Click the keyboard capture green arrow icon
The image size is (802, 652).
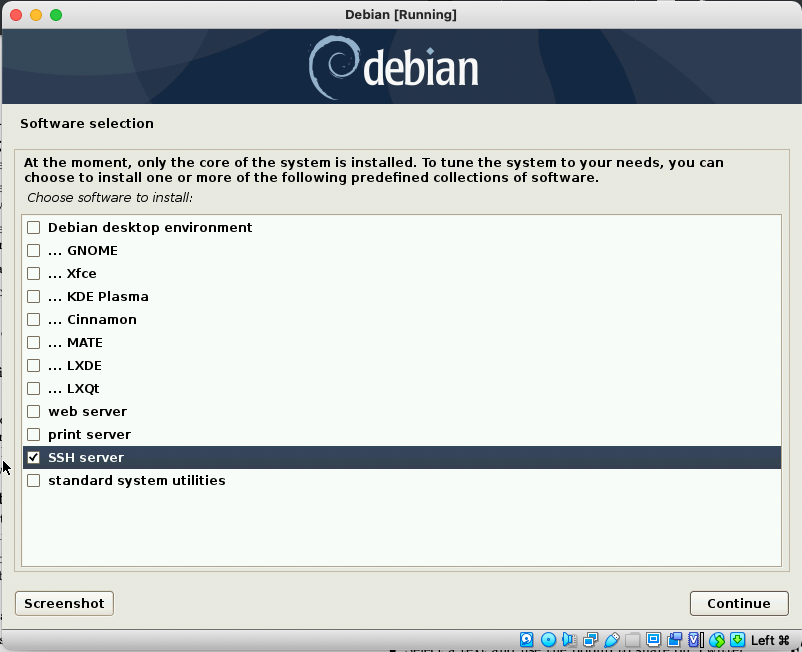point(738,640)
